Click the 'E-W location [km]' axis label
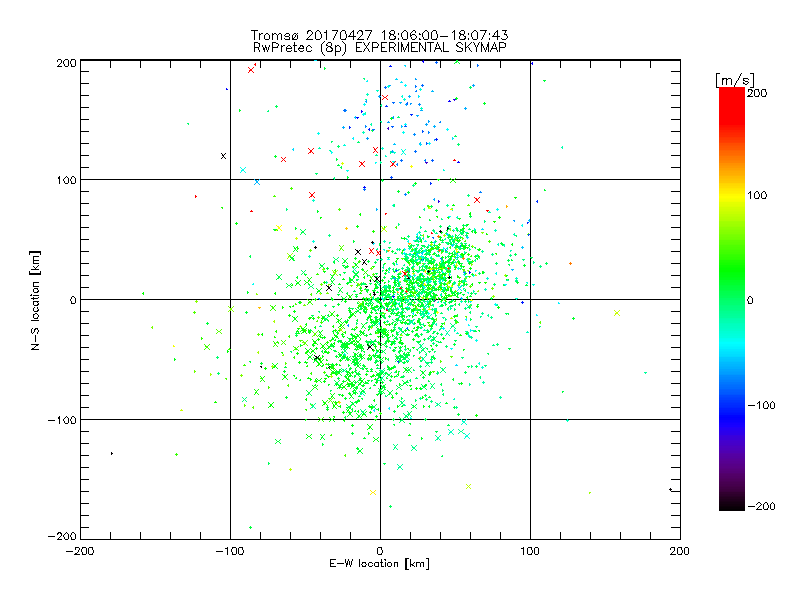 pos(380,564)
